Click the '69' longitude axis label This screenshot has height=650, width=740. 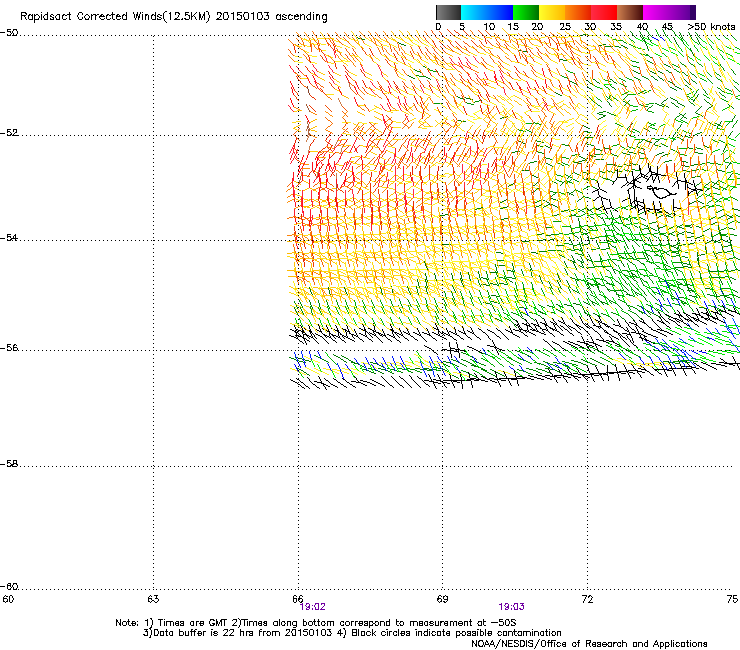point(442,599)
